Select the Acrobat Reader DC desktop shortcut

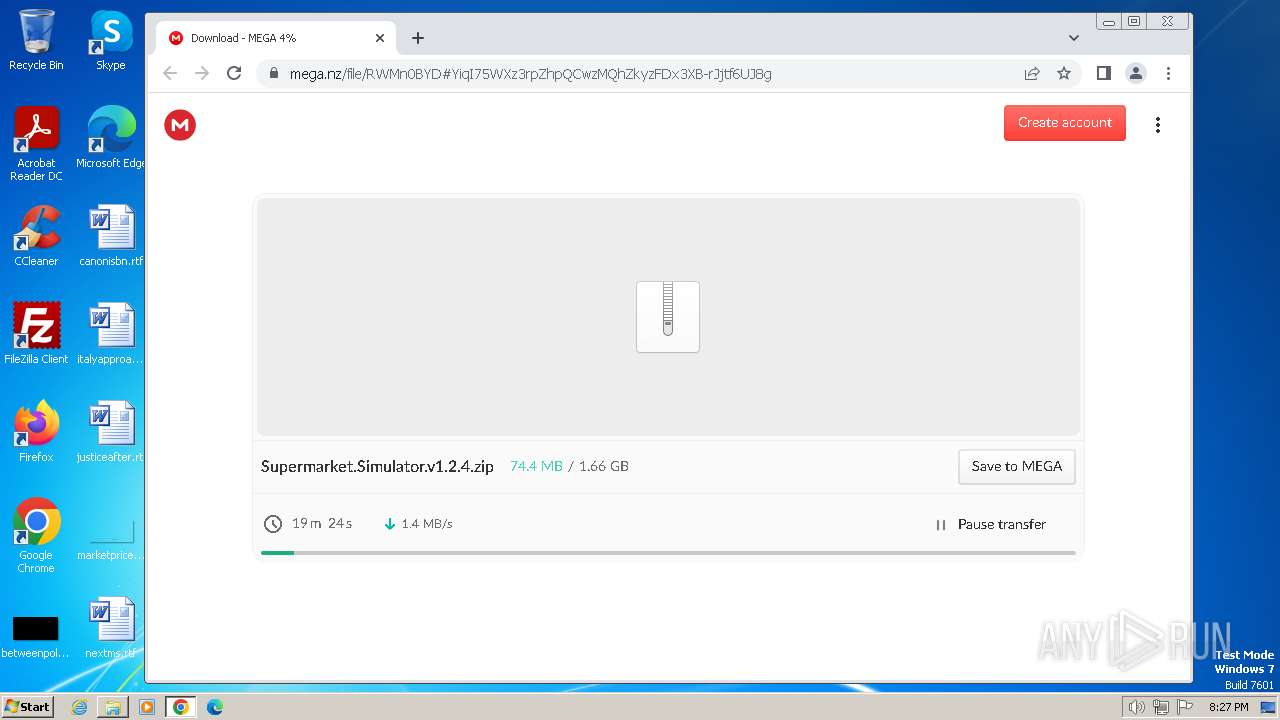[x=36, y=144]
